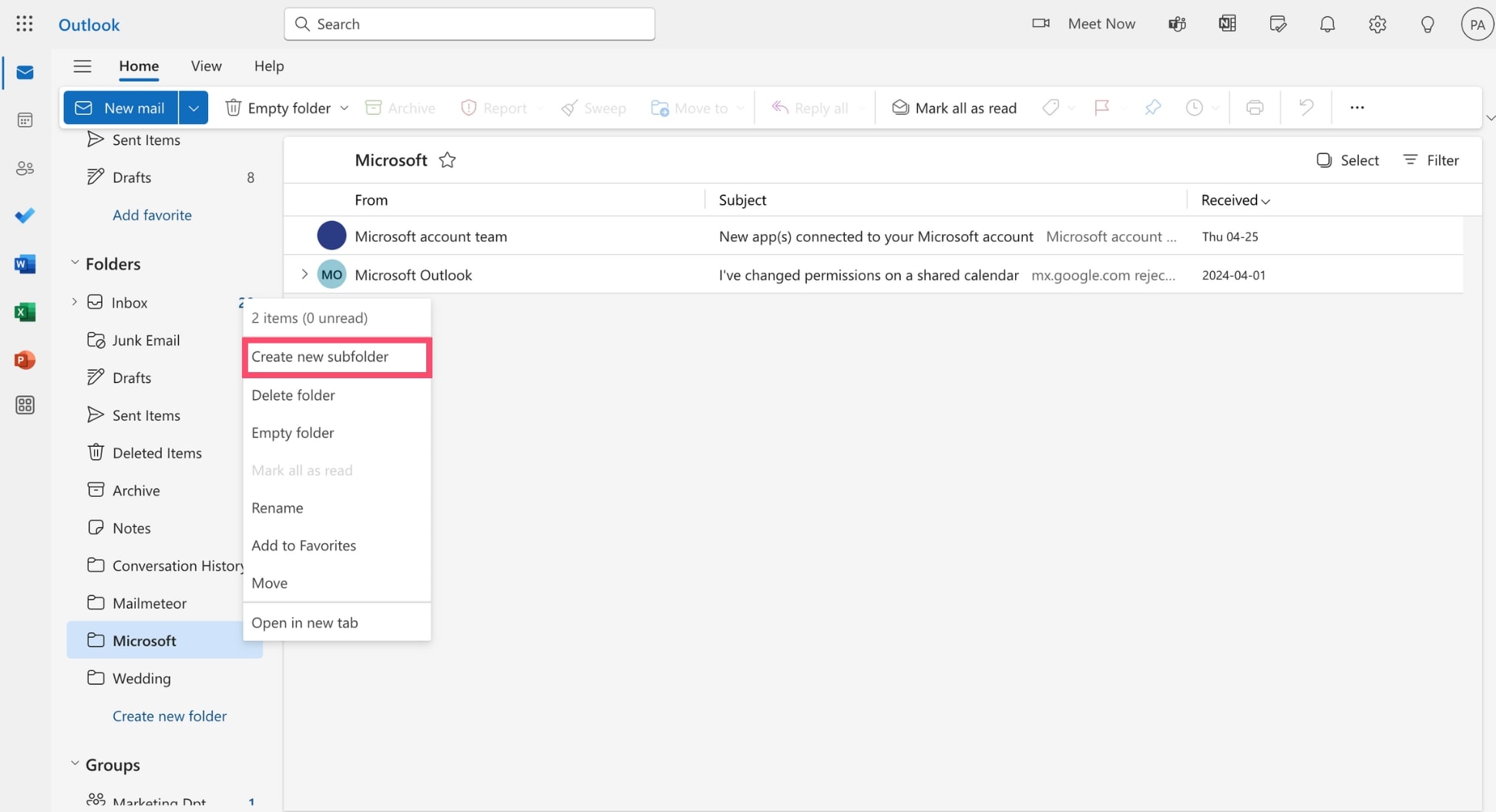This screenshot has width=1496, height=812.
Task: Expand the Inbox folder
Action: 75,302
